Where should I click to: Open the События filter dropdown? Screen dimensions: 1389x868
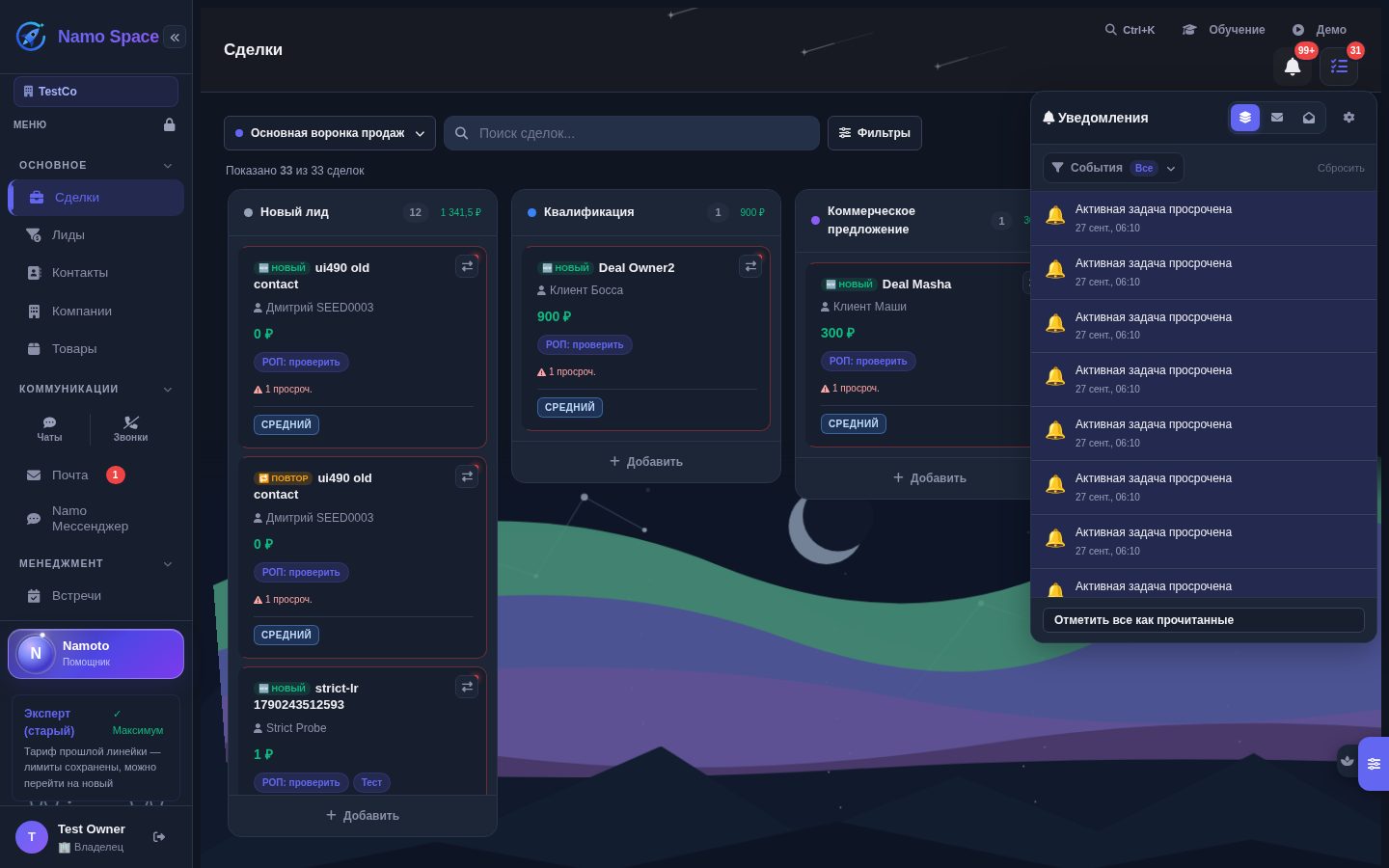(1113, 168)
